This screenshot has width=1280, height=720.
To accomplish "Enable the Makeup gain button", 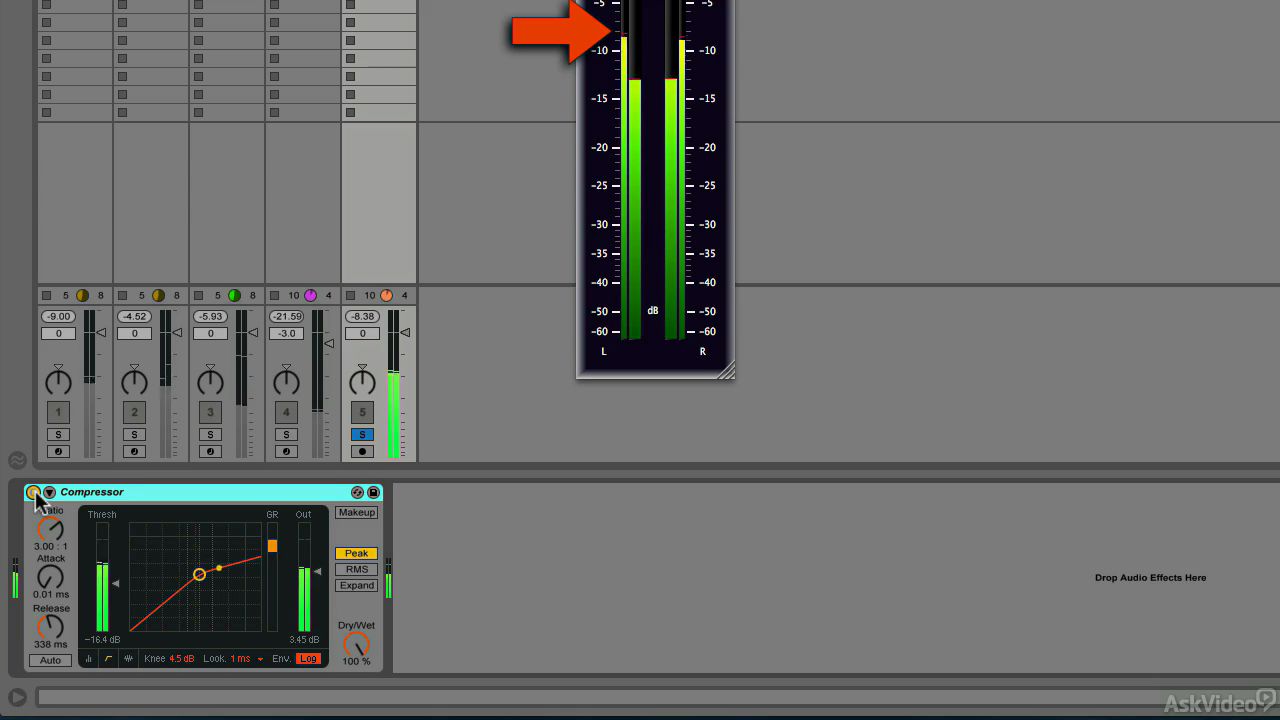I will click(356, 513).
